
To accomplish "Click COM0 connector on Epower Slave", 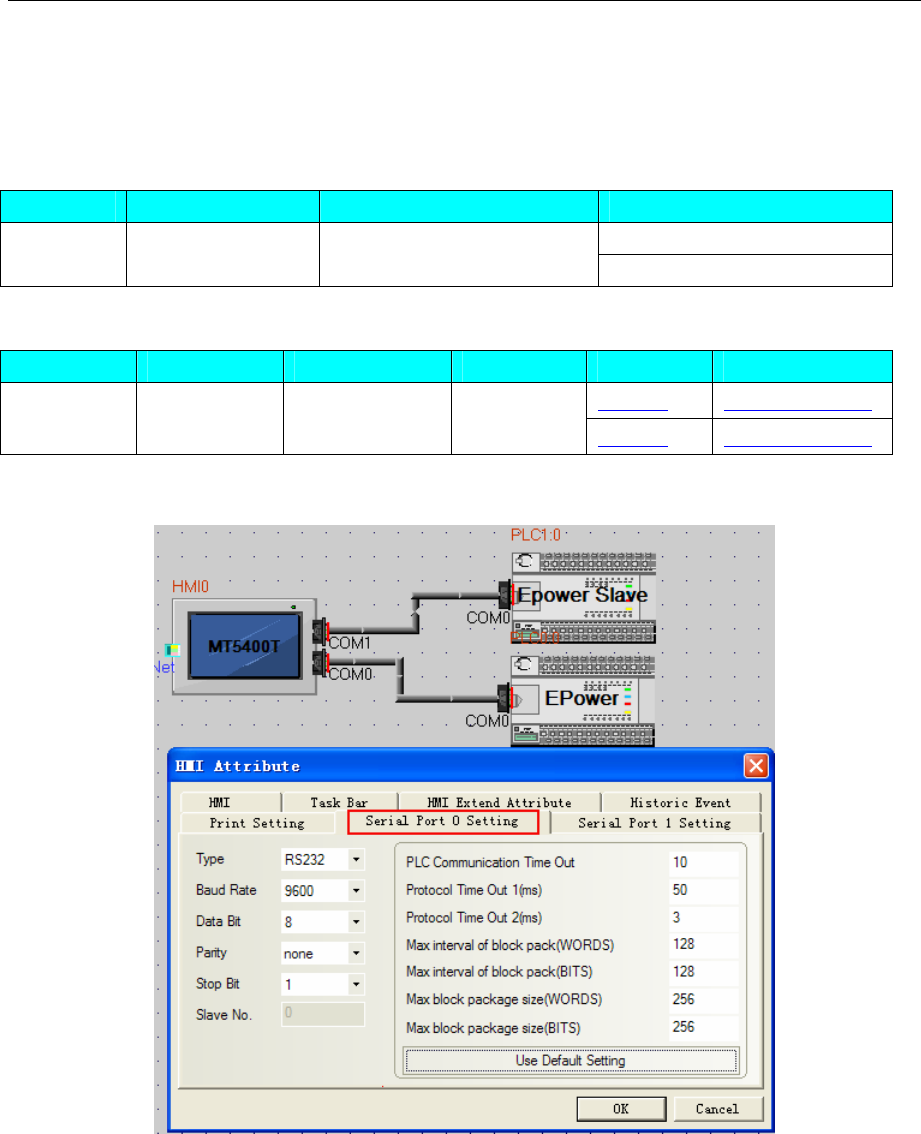I will click(505, 596).
